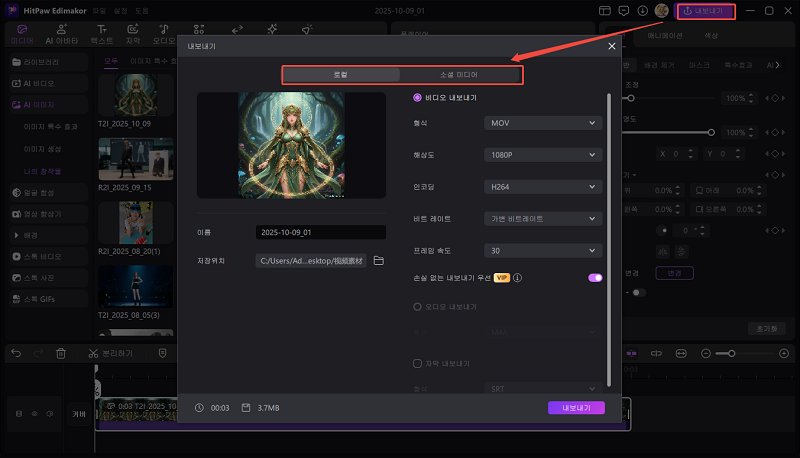Click the 내보내기 export button in title bar
Image resolution: width=800 pixels, height=458 pixels.
(706, 12)
